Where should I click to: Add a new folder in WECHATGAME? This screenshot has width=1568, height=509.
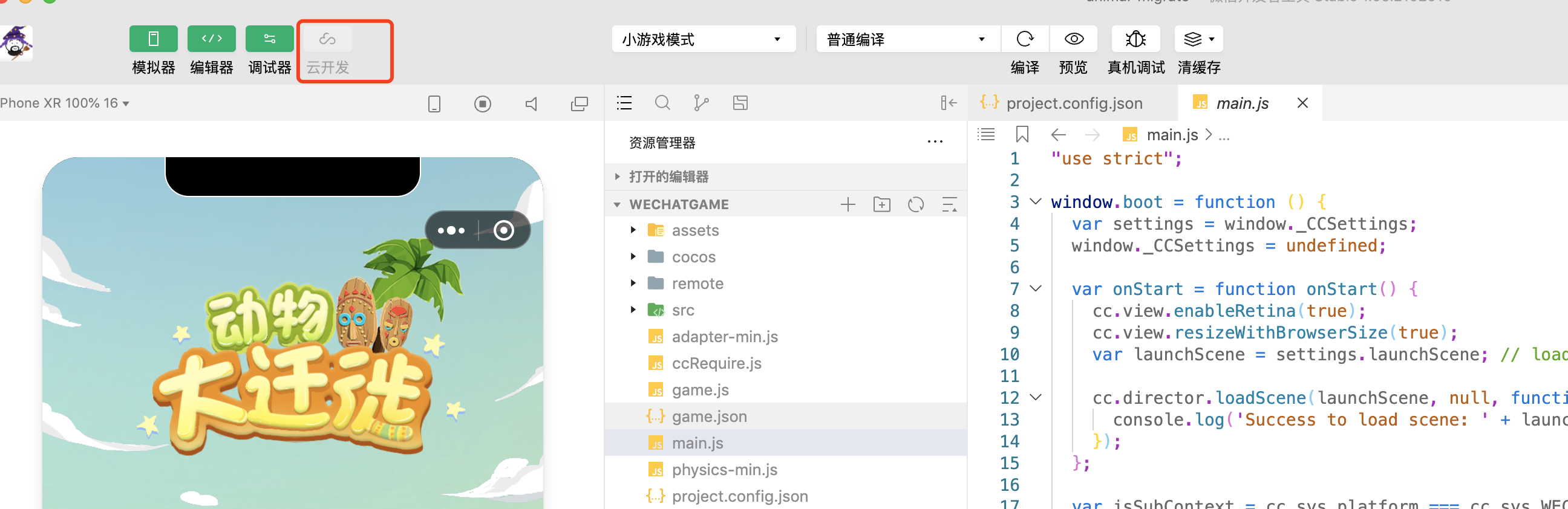pyautogui.click(x=882, y=204)
